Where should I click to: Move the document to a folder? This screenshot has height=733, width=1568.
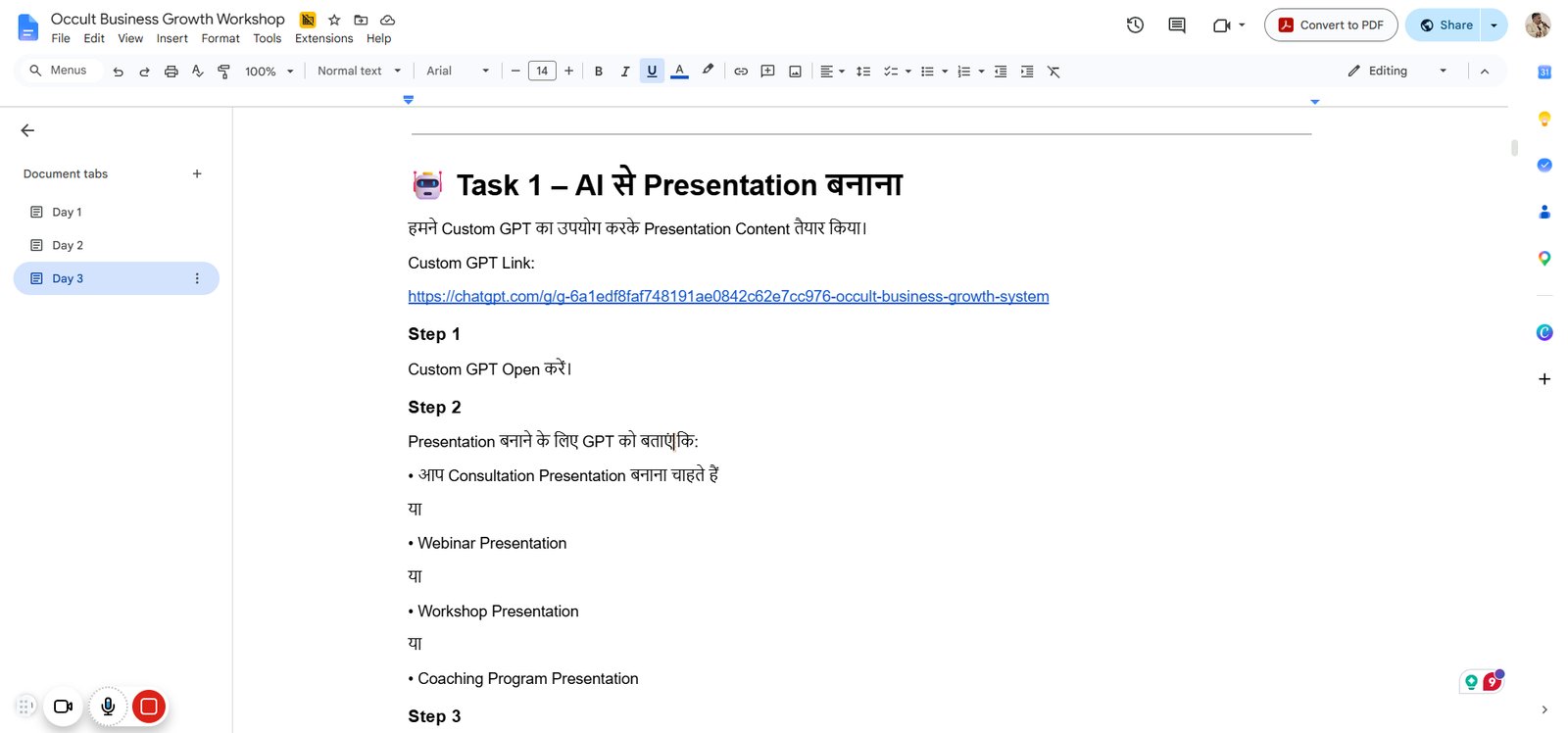(x=361, y=20)
